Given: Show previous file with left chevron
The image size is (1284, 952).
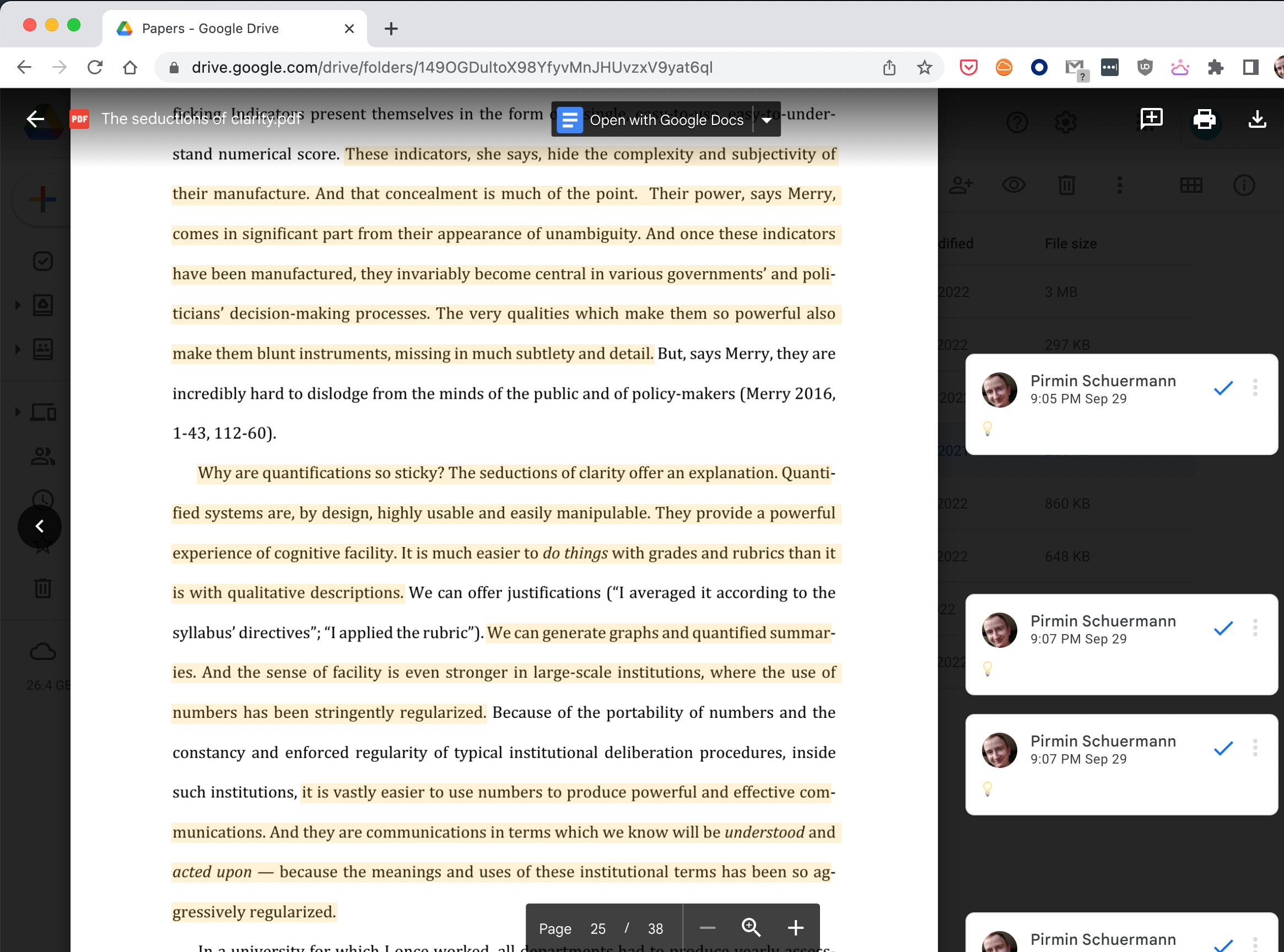Looking at the screenshot, I should pyautogui.click(x=39, y=526).
